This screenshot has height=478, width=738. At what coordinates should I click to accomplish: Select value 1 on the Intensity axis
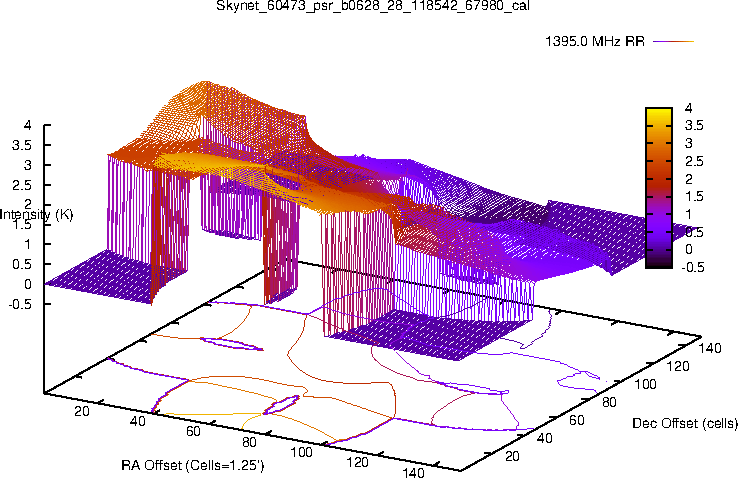27,244
